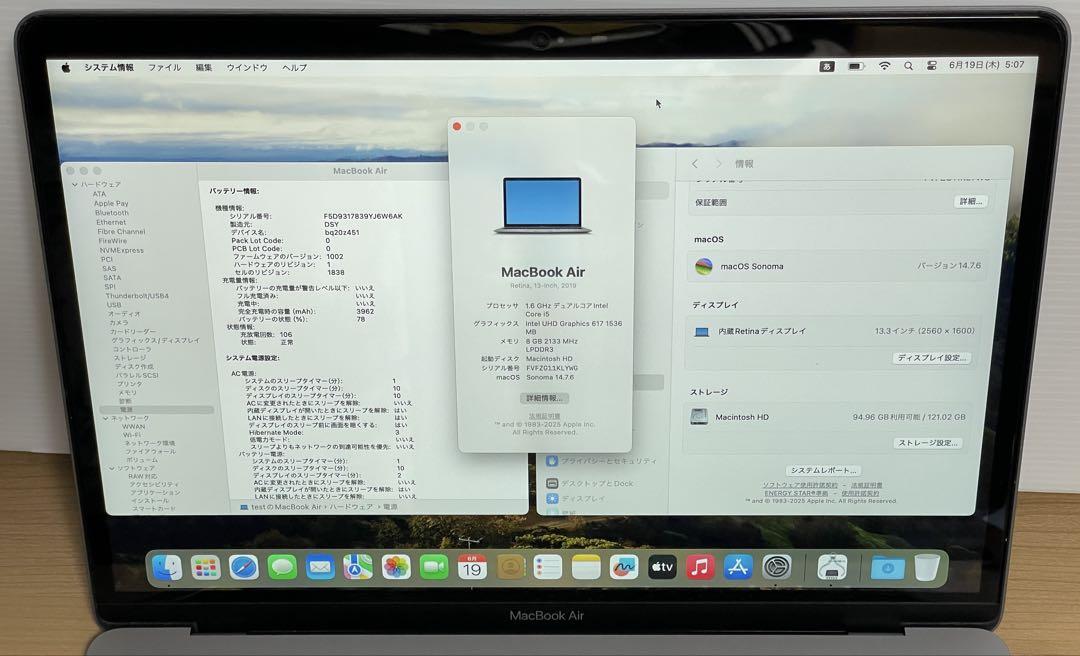Launch FaceTime from the Dock
Viewport: 1080px width, 656px height.
tap(434, 567)
